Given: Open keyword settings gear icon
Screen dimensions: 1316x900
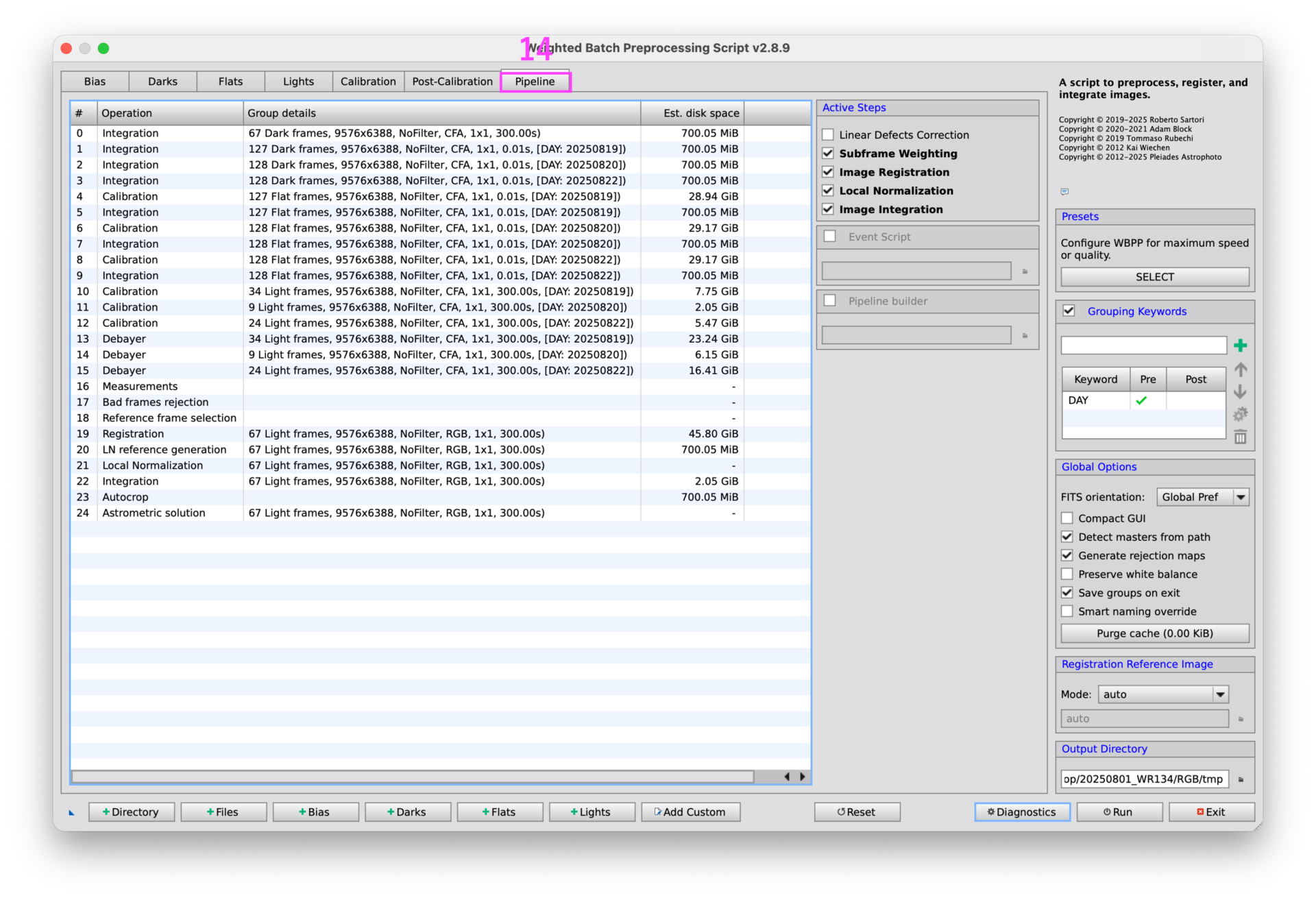Looking at the screenshot, I should coord(1240,414).
